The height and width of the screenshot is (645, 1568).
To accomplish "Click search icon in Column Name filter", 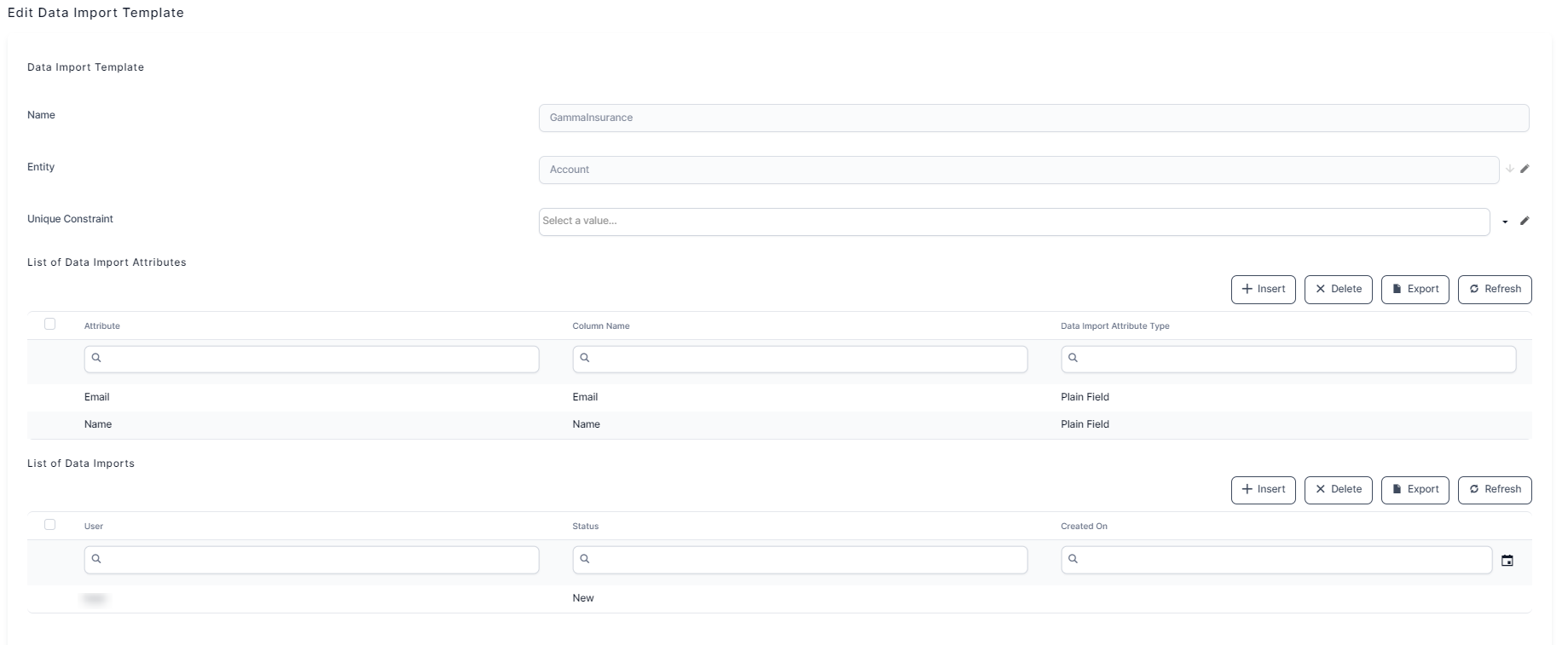I will point(585,358).
